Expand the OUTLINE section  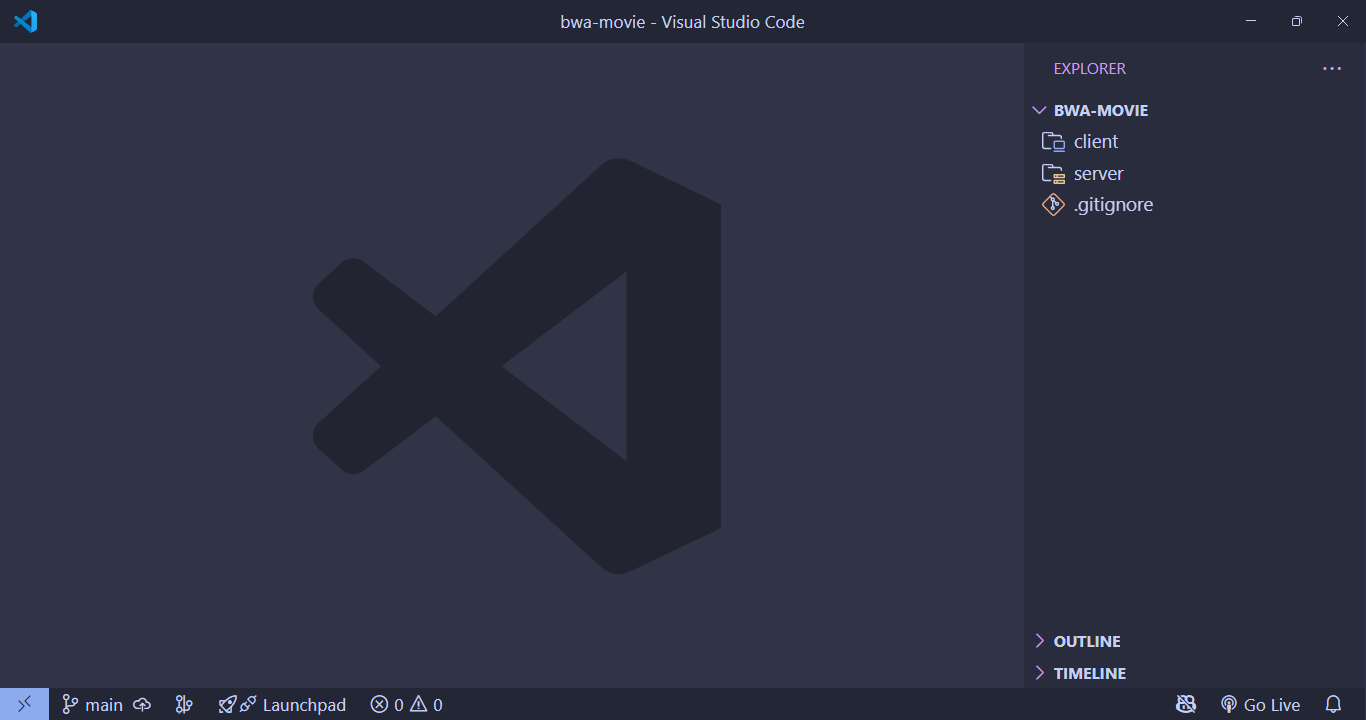click(1086, 641)
